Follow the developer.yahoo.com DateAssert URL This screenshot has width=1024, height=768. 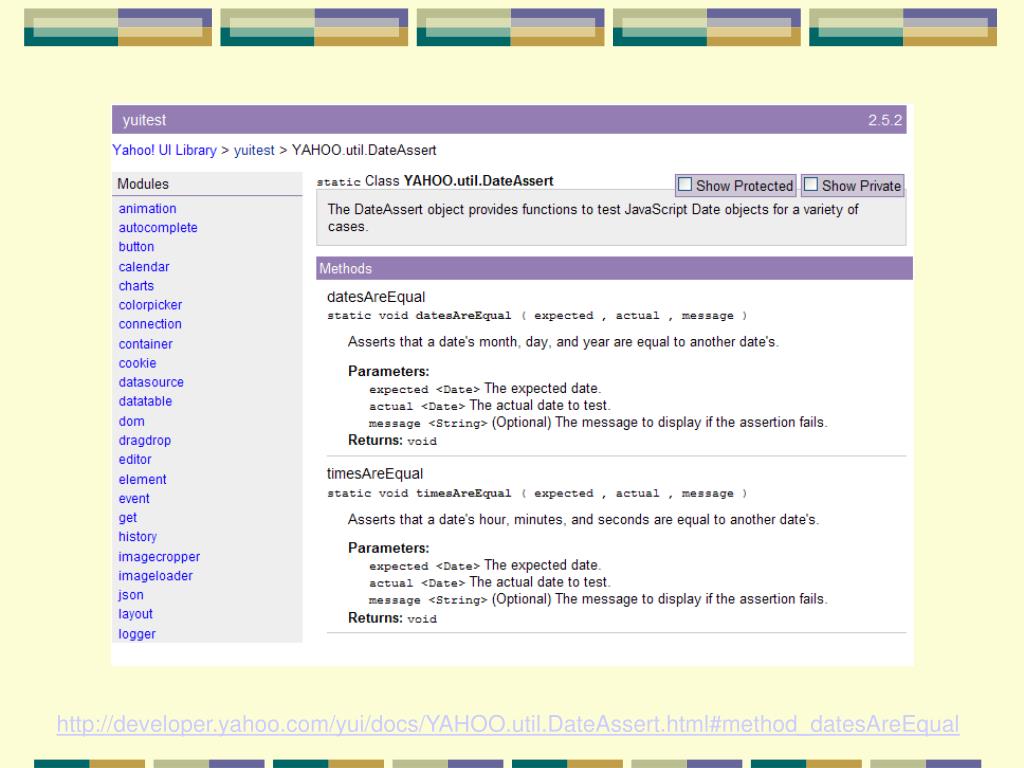pos(507,724)
